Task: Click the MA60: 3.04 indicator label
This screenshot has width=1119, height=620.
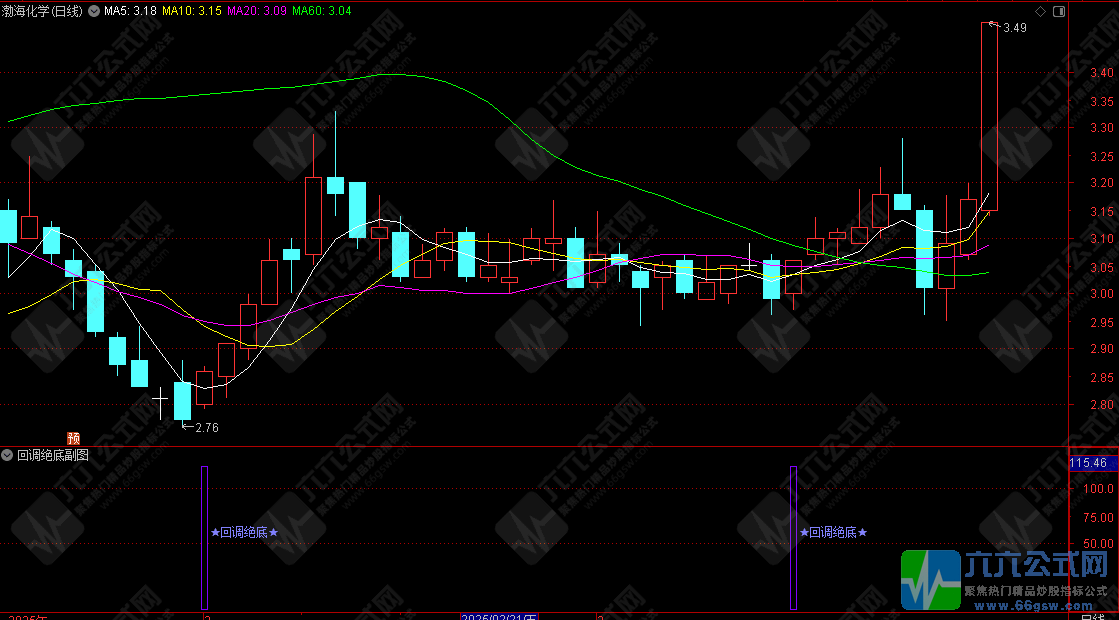Action: (322, 11)
